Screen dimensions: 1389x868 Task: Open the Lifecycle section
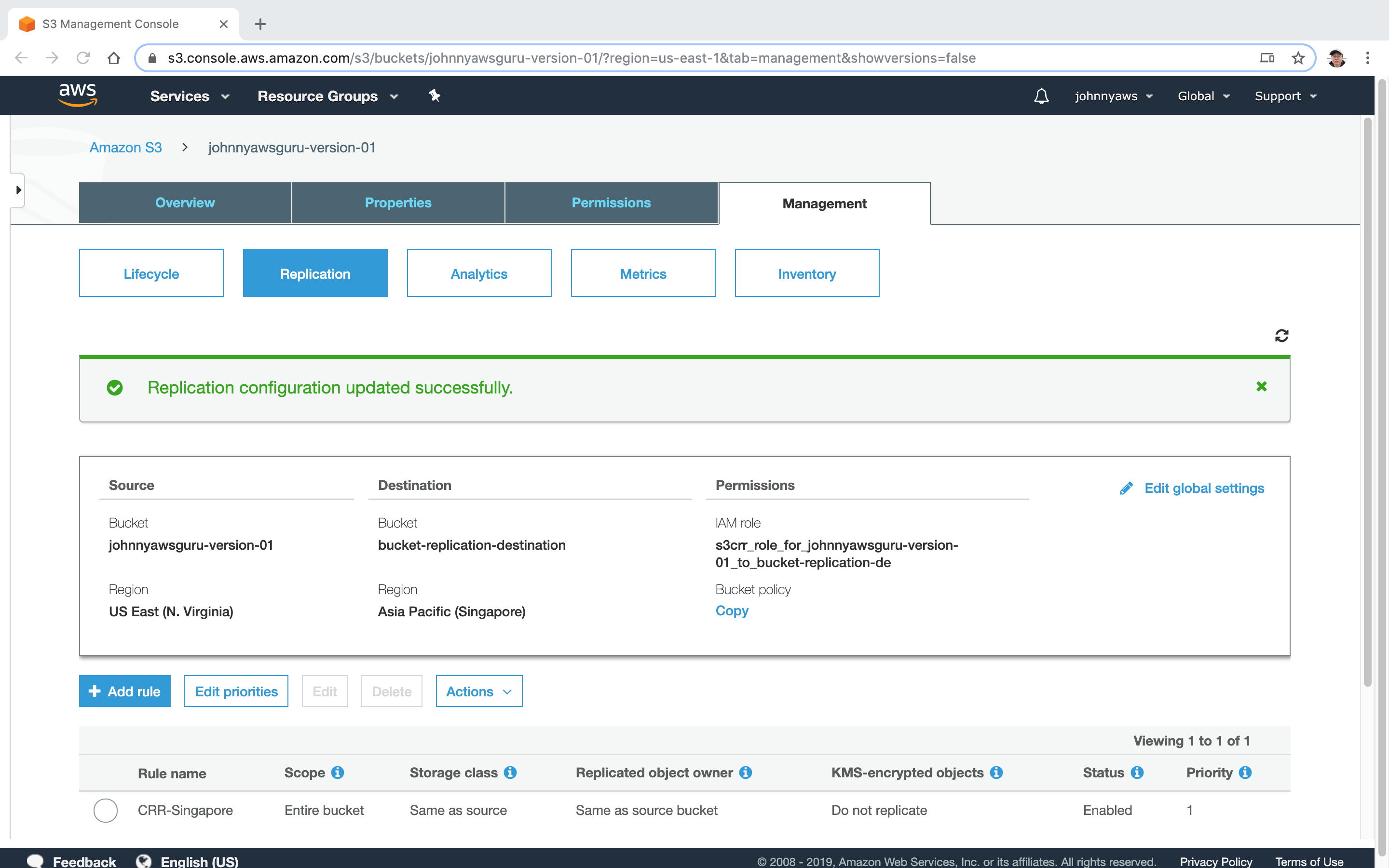click(151, 273)
